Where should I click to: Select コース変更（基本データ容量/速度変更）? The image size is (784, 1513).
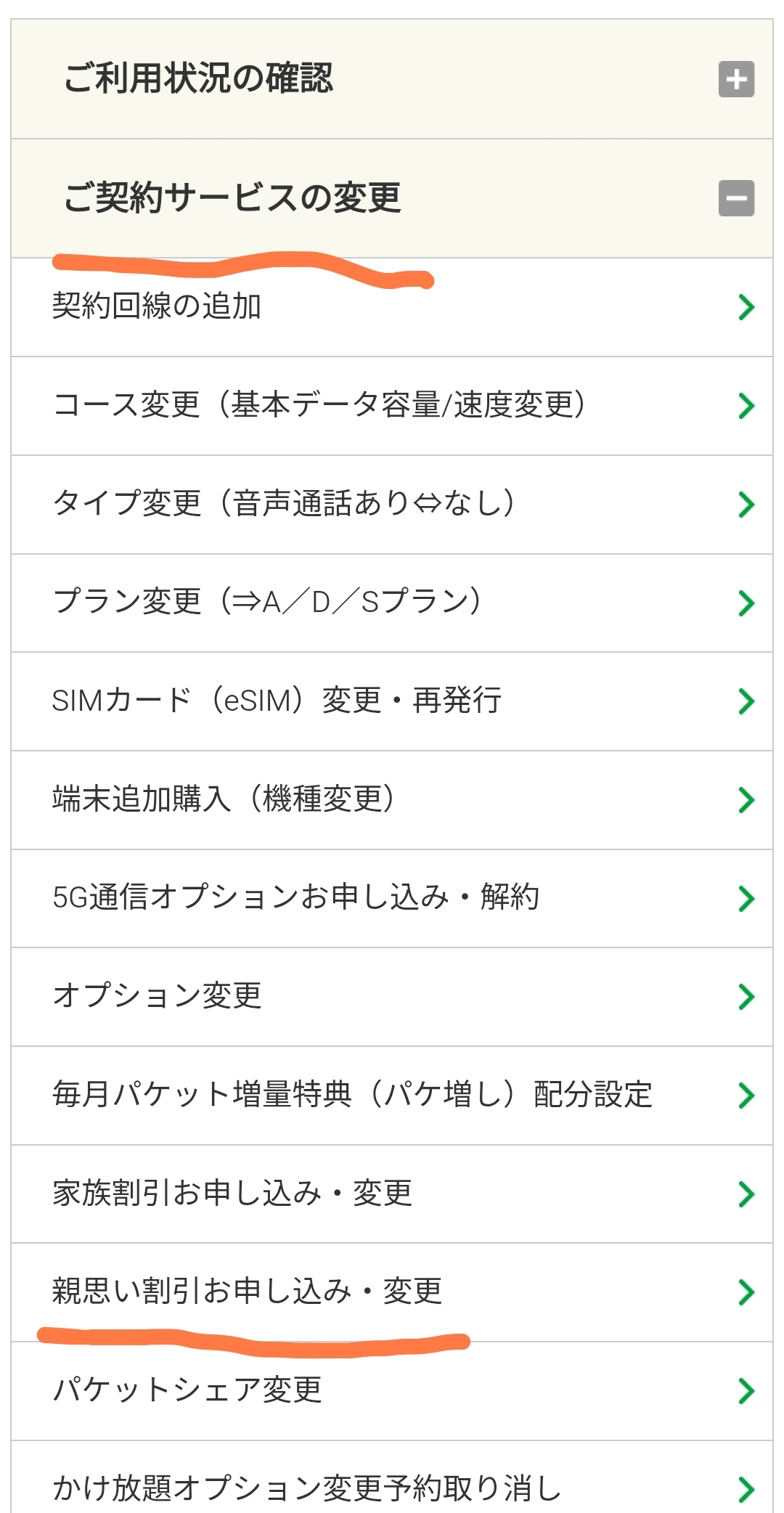click(319, 405)
